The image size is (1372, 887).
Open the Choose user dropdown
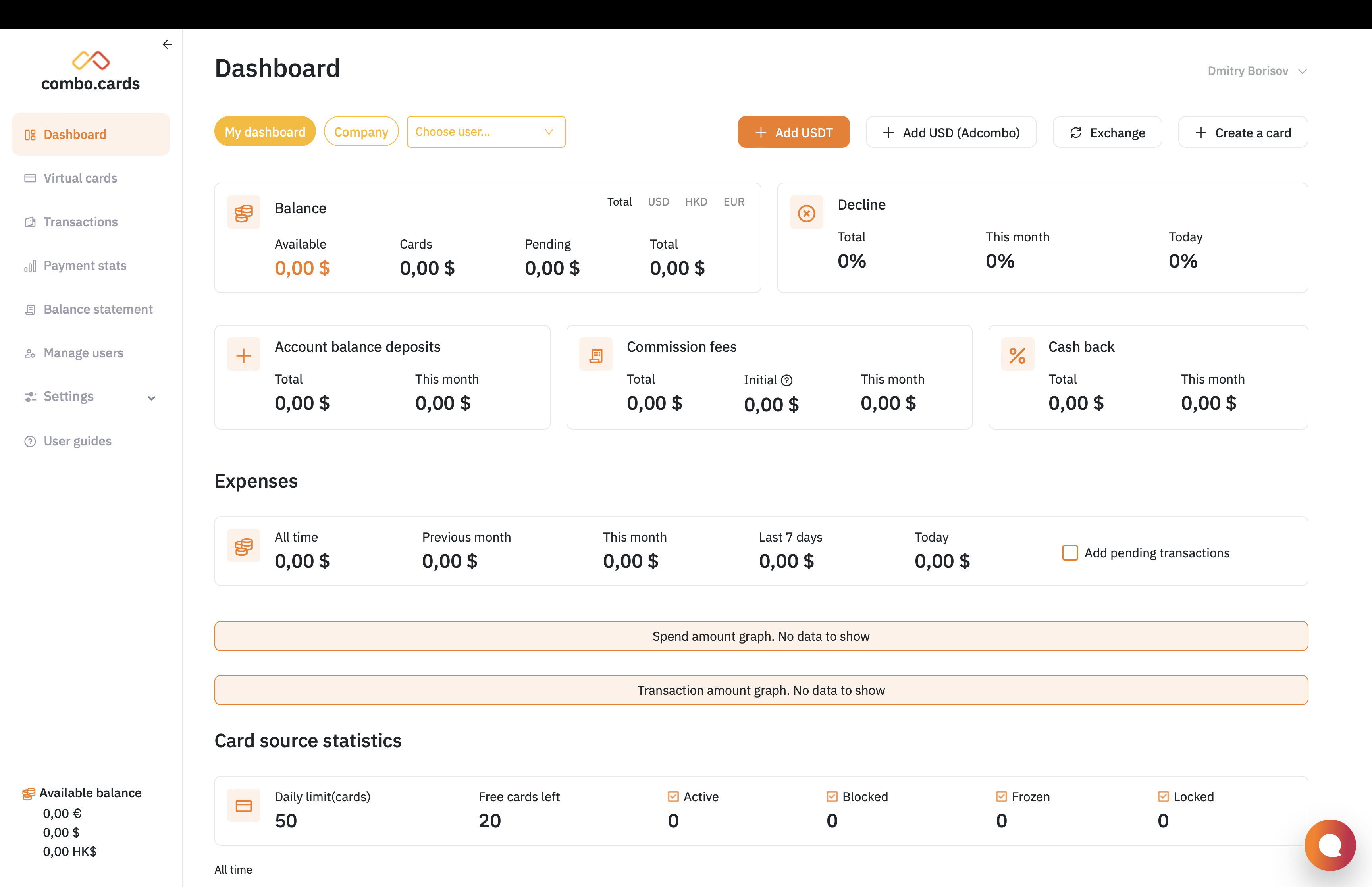tap(486, 132)
